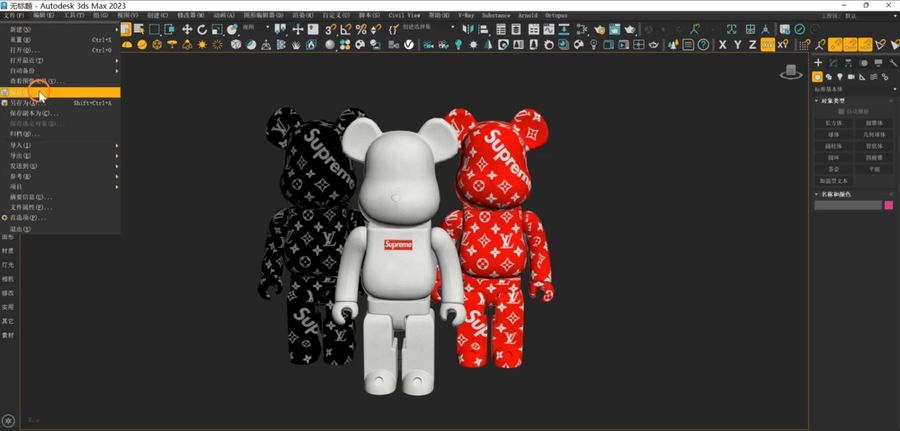Image resolution: width=900 pixels, height=431 pixels.
Task: Activate the Select and Scale tool
Action: point(217,29)
